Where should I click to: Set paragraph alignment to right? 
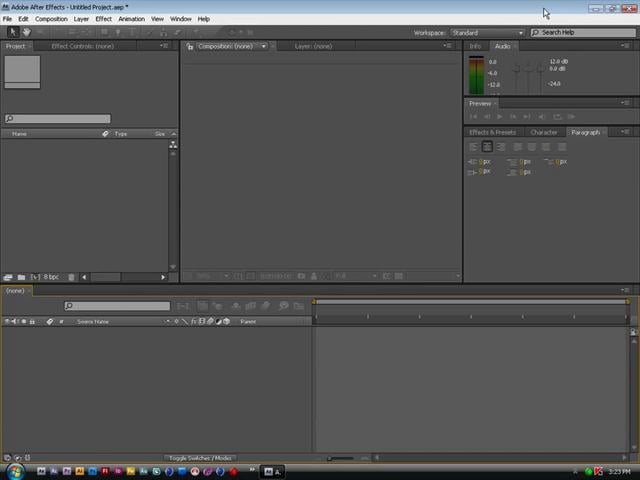pyautogui.click(x=501, y=147)
